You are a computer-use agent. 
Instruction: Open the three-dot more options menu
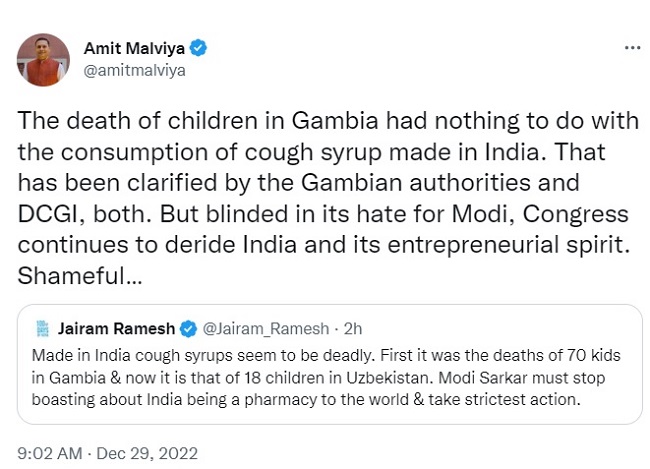coord(632,47)
